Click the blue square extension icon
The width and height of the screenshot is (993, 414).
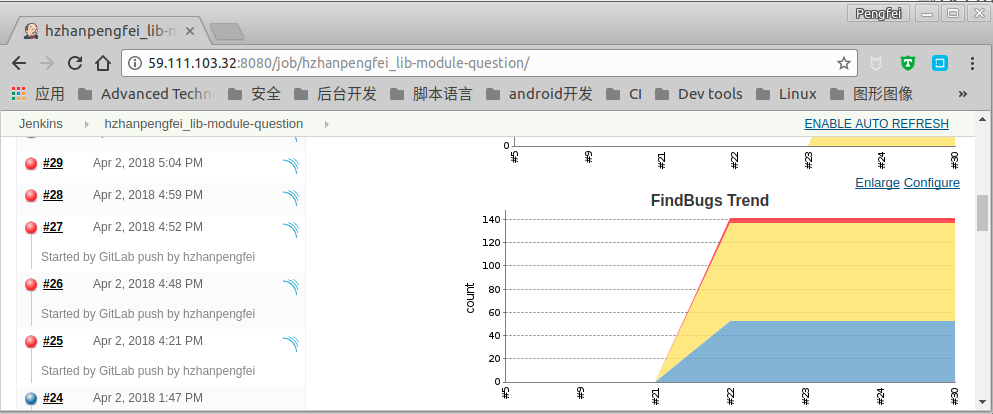click(x=939, y=63)
